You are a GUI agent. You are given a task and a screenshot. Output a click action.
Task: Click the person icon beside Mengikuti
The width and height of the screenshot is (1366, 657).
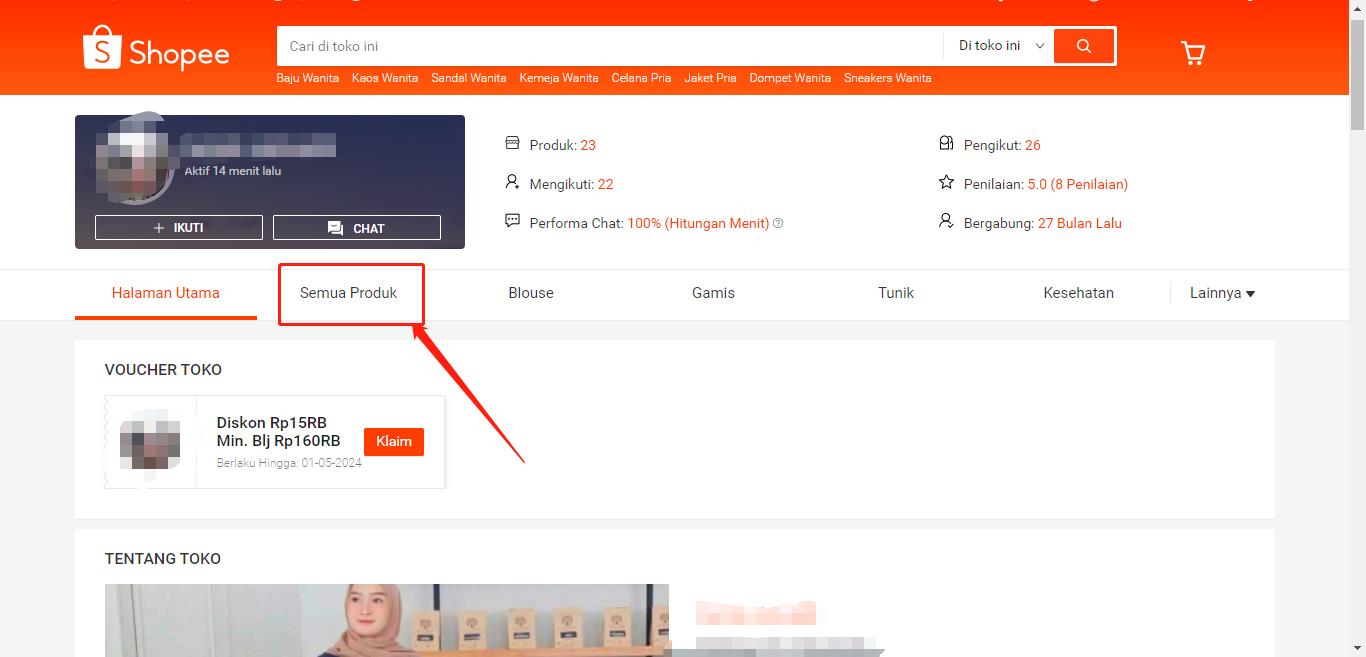tap(513, 183)
